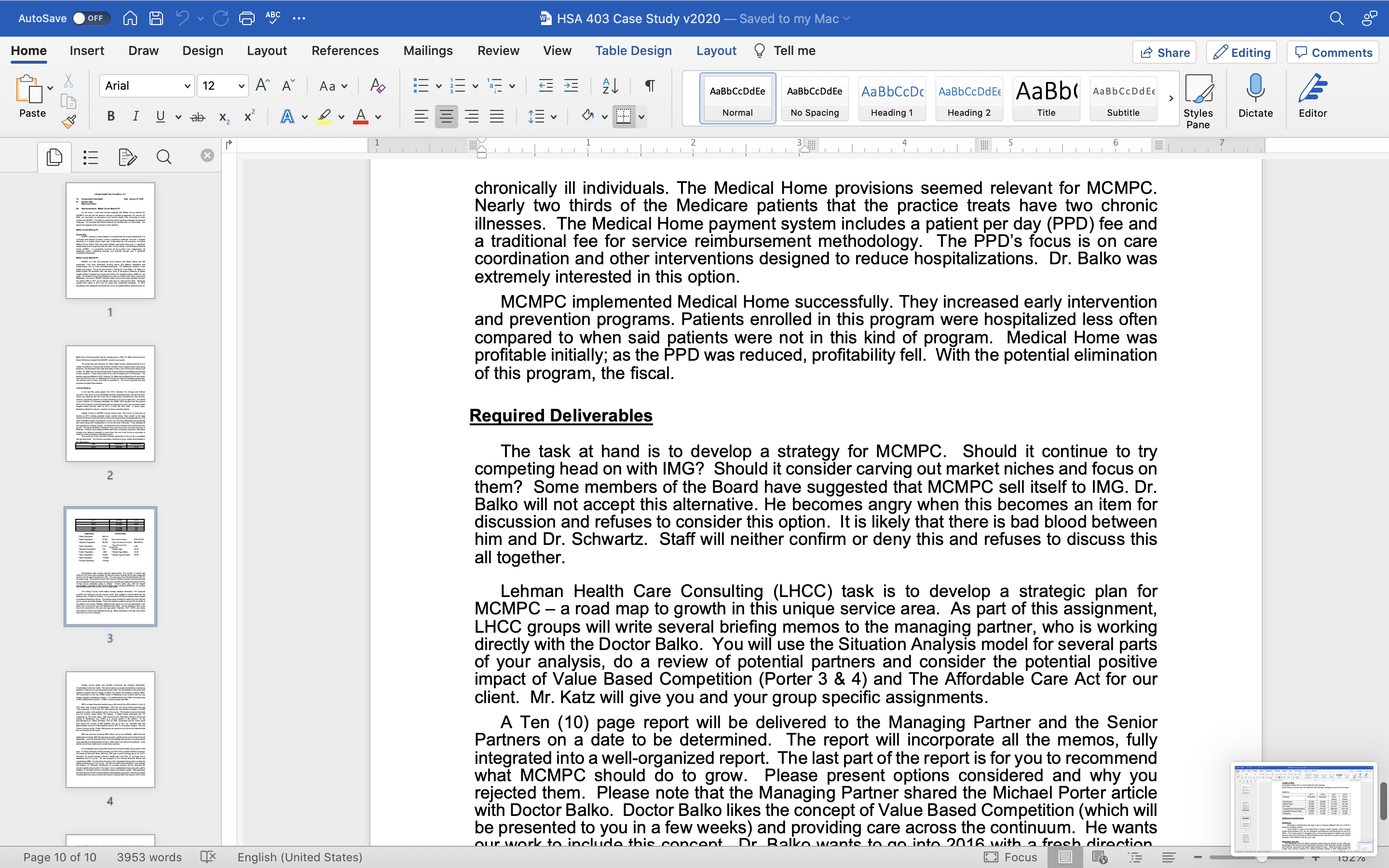Screen dimensions: 1389x868
Task: Select Center alignment
Action: 446,117
